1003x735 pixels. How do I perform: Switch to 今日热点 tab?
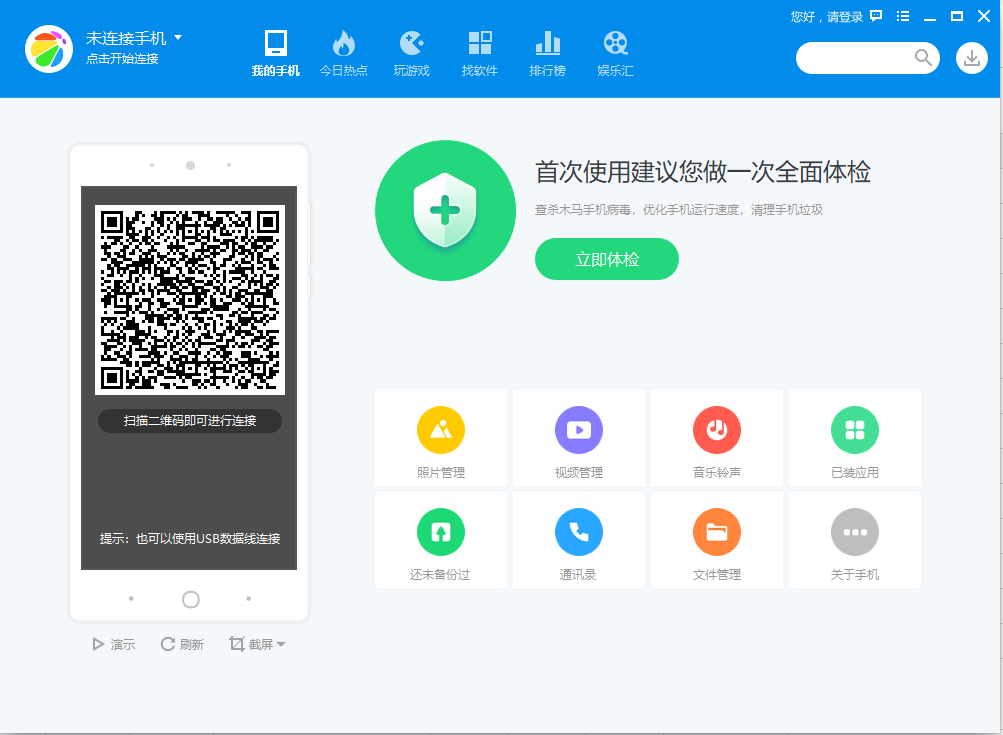coord(344,54)
